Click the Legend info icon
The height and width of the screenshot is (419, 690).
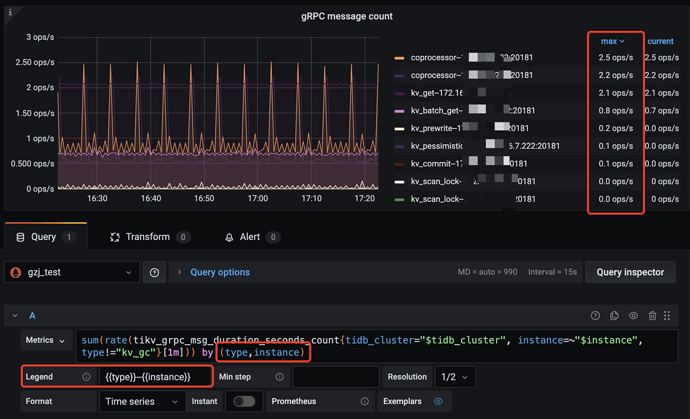tap(86, 377)
